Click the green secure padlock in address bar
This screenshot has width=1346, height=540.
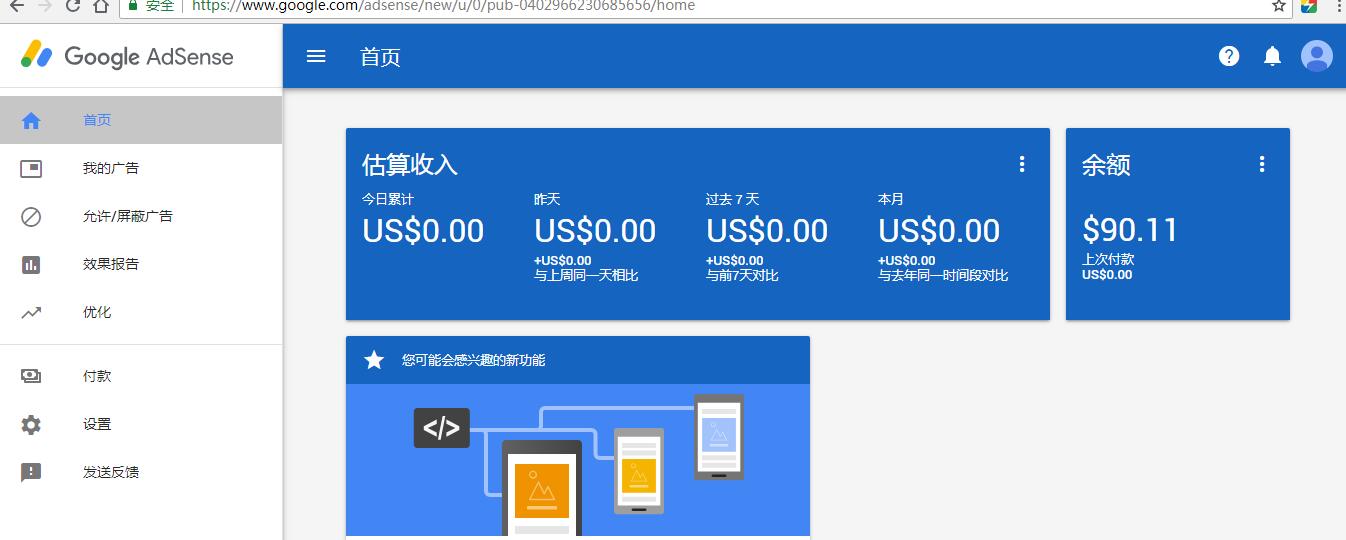coord(132,5)
